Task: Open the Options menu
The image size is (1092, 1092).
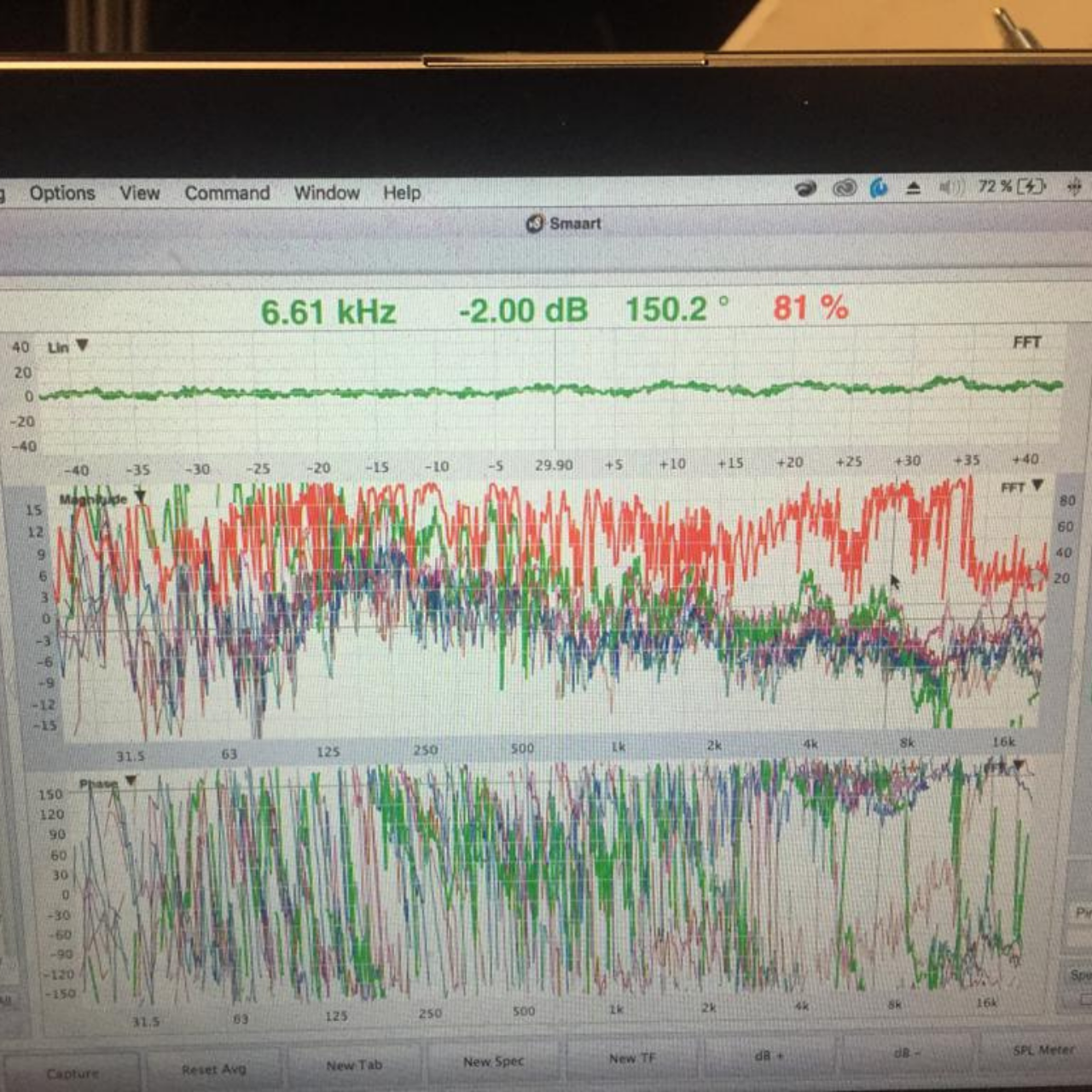Action: pyautogui.click(x=62, y=193)
